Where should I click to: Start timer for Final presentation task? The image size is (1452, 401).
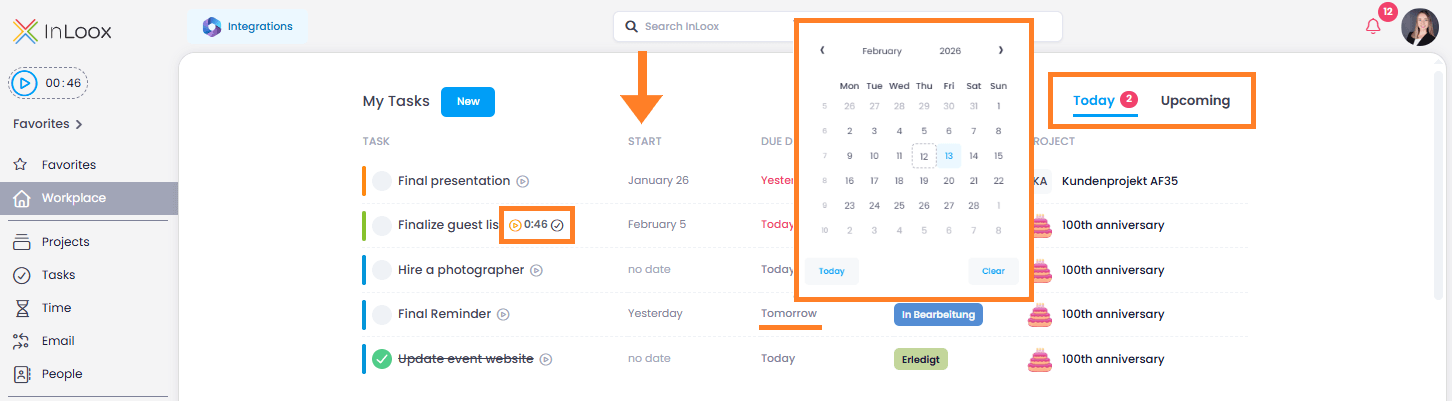(523, 181)
